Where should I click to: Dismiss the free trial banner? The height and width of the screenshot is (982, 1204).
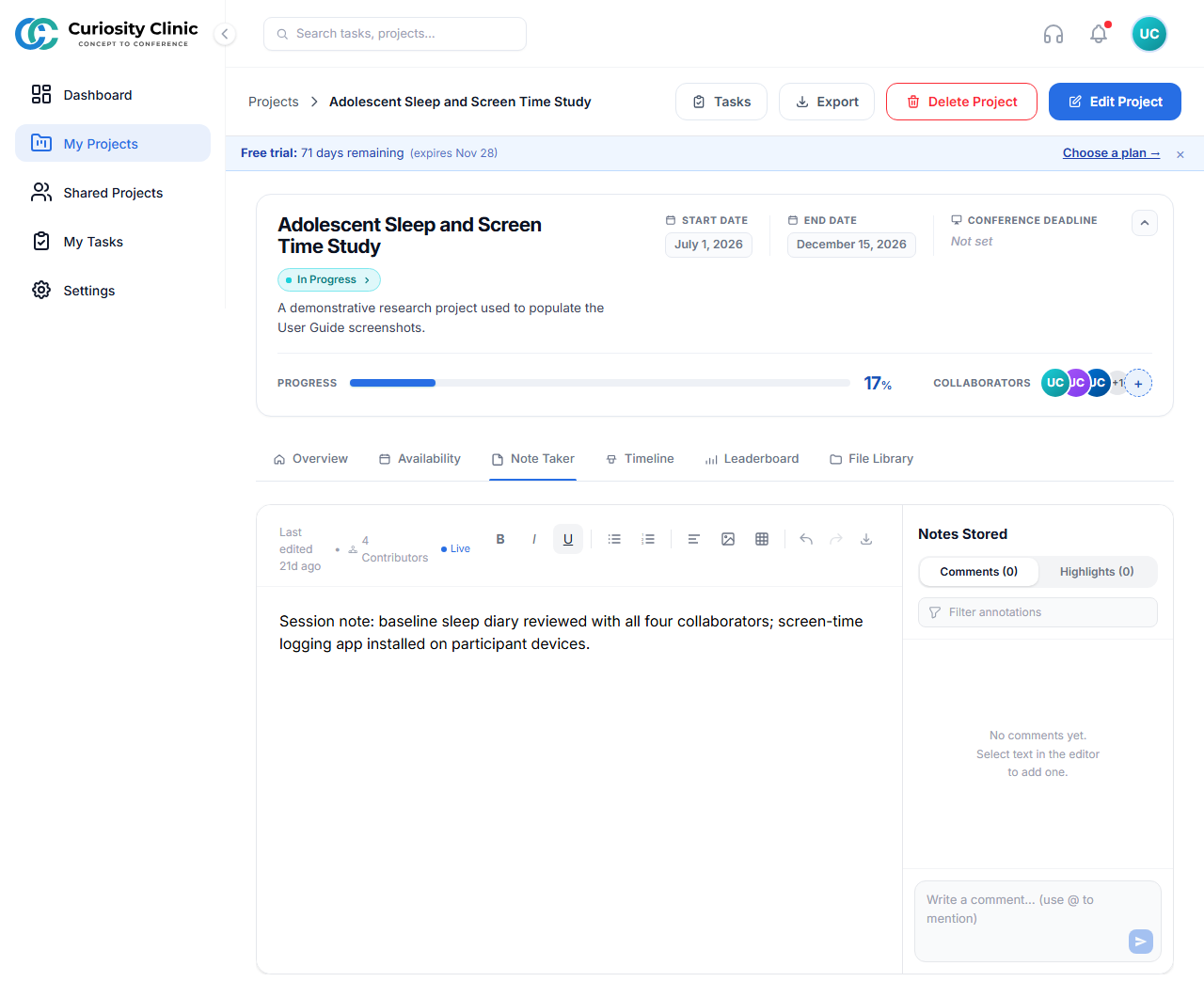(1180, 154)
